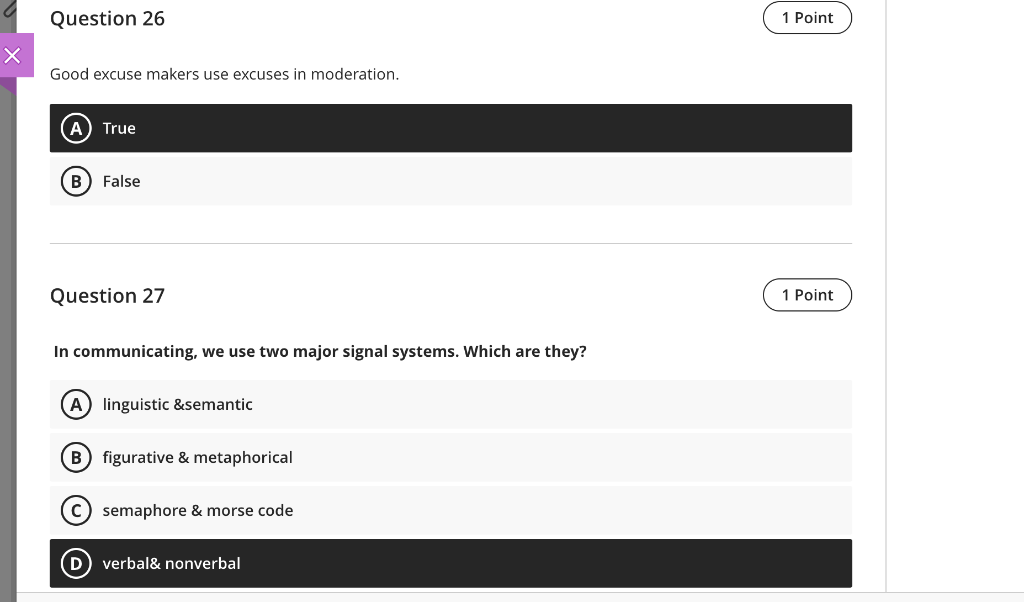Click the paperclip icon in the left margin
Image resolution: width=1024 pixels, height=602 pixels.
click(x=10, y=8)
